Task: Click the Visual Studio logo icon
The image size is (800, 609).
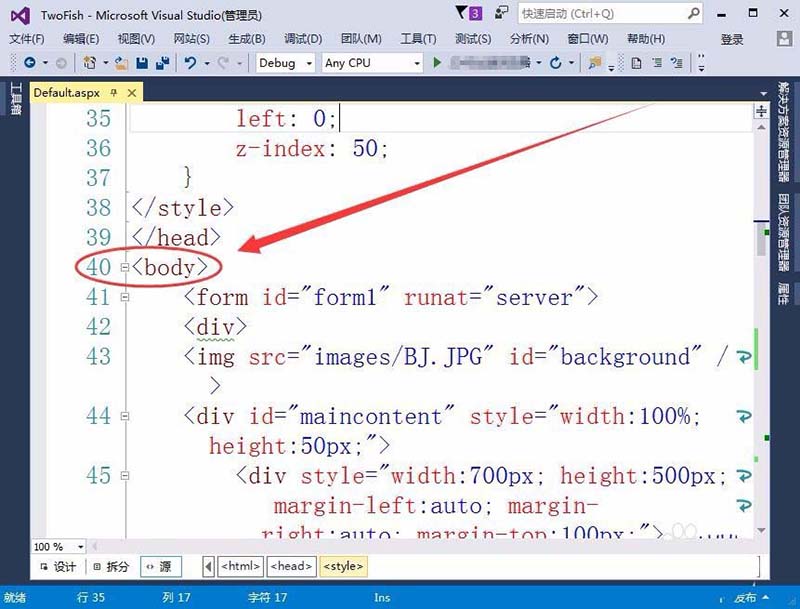Action: [x=20, y=16]
